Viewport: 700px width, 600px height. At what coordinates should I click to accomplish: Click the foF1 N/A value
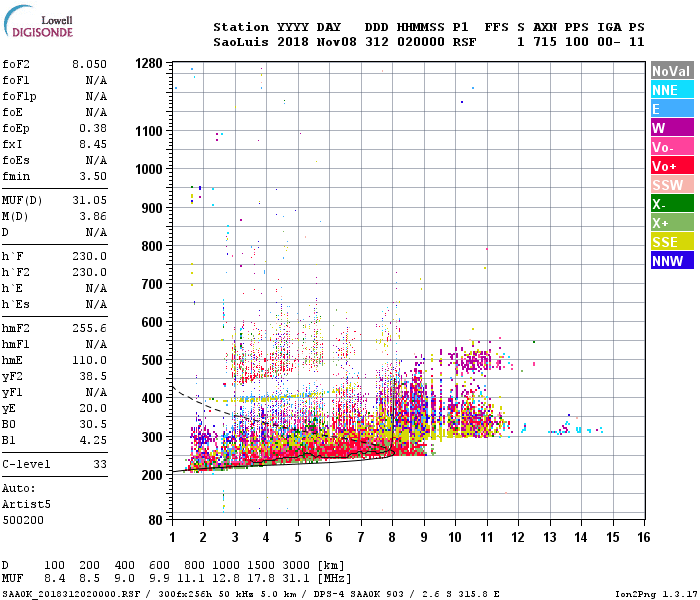(x=96, y=80)
